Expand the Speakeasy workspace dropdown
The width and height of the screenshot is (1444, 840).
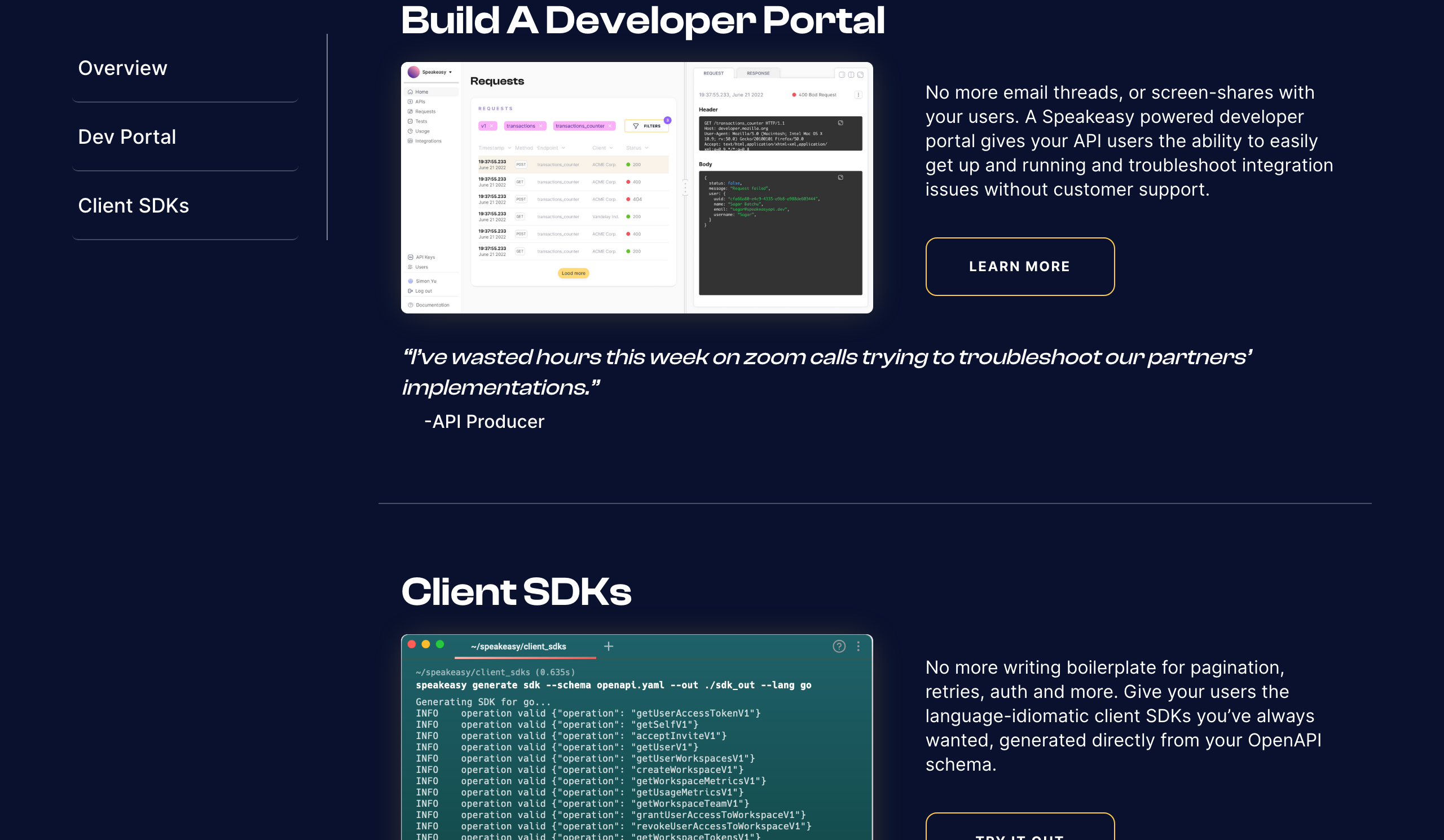pos(450,73)
